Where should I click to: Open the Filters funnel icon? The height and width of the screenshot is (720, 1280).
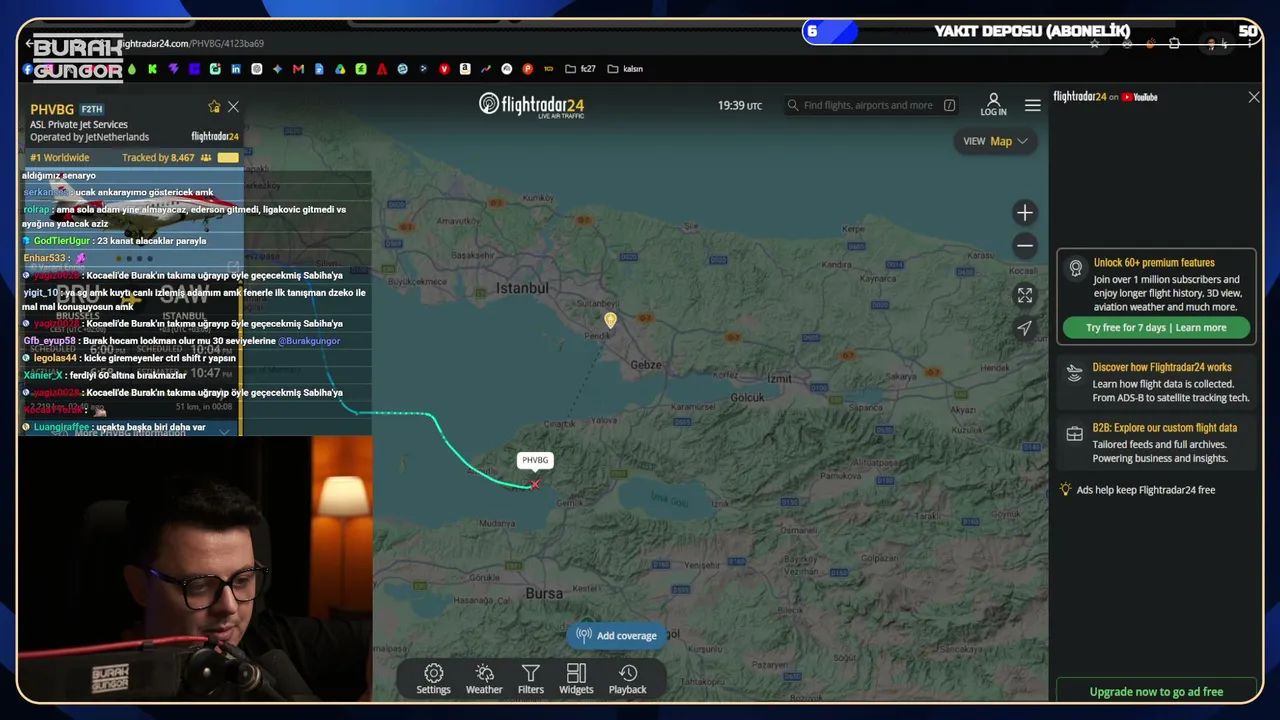[x=531, y=679]
